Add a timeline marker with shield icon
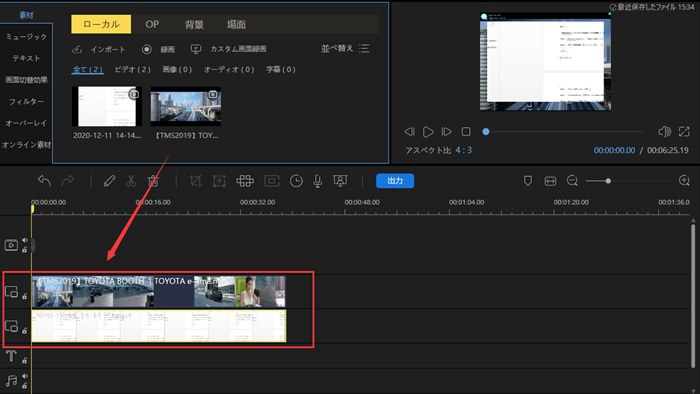700x394 pixels. pyautogui.click(x=528, y=181)
